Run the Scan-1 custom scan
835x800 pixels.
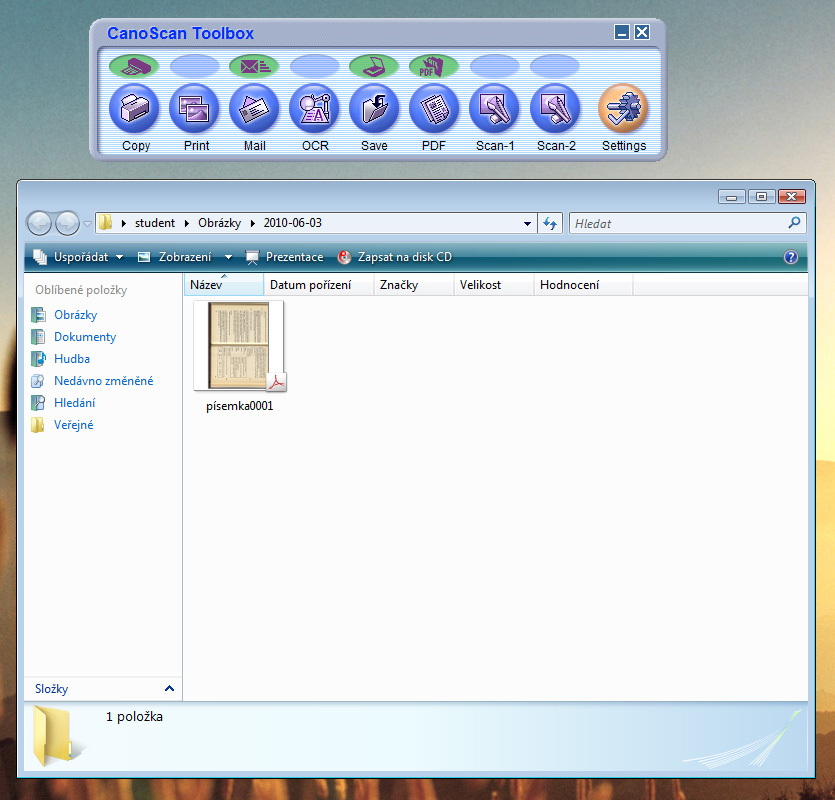pos(494,109)
